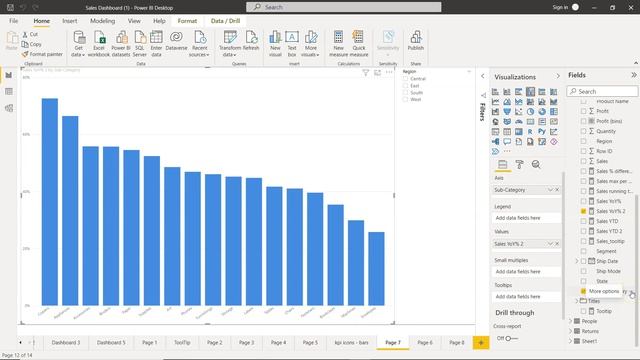The height and width of the screenshot is (360, 640).
Task: Tick the Quantity field checkbox
Action: 583,131
